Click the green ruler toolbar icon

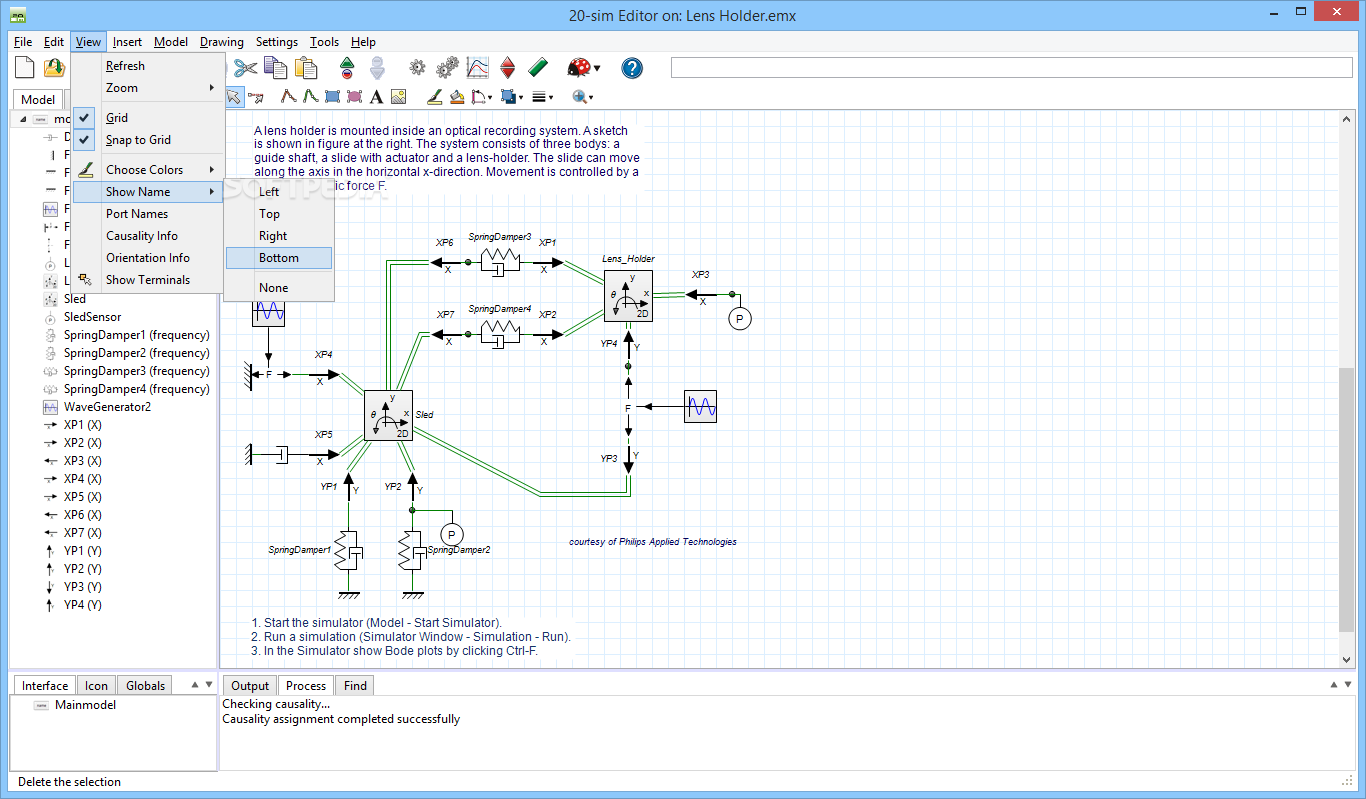[538, 68]
